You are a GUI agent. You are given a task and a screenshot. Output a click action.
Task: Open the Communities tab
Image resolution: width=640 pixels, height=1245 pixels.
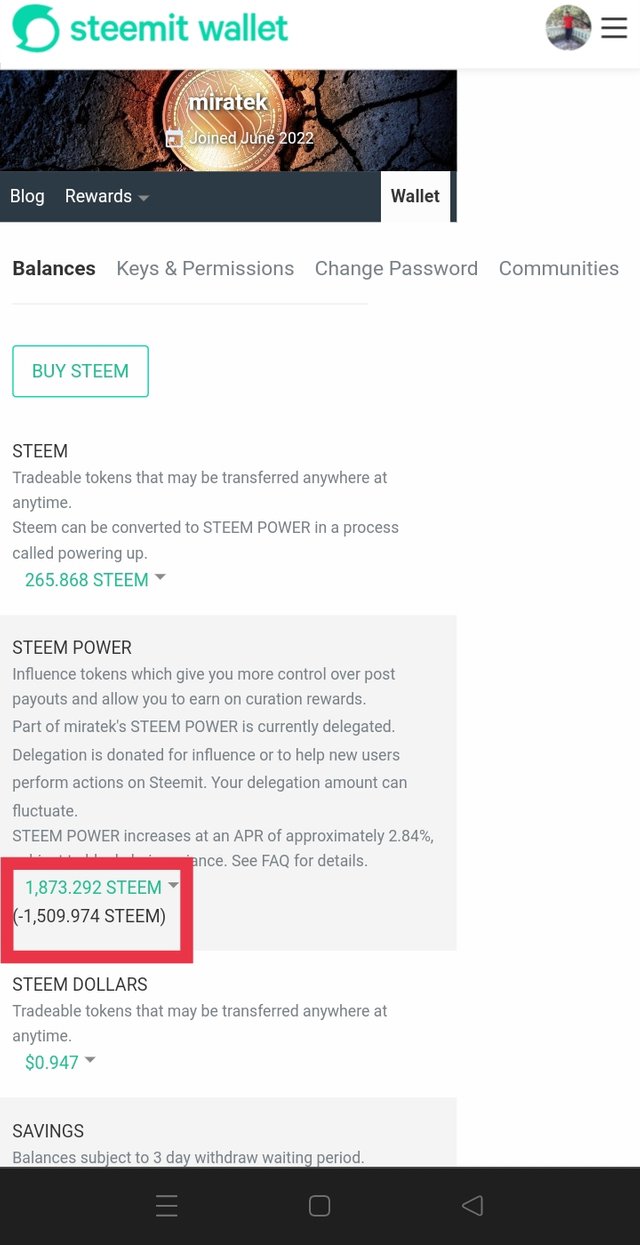(x=558, y=268)
